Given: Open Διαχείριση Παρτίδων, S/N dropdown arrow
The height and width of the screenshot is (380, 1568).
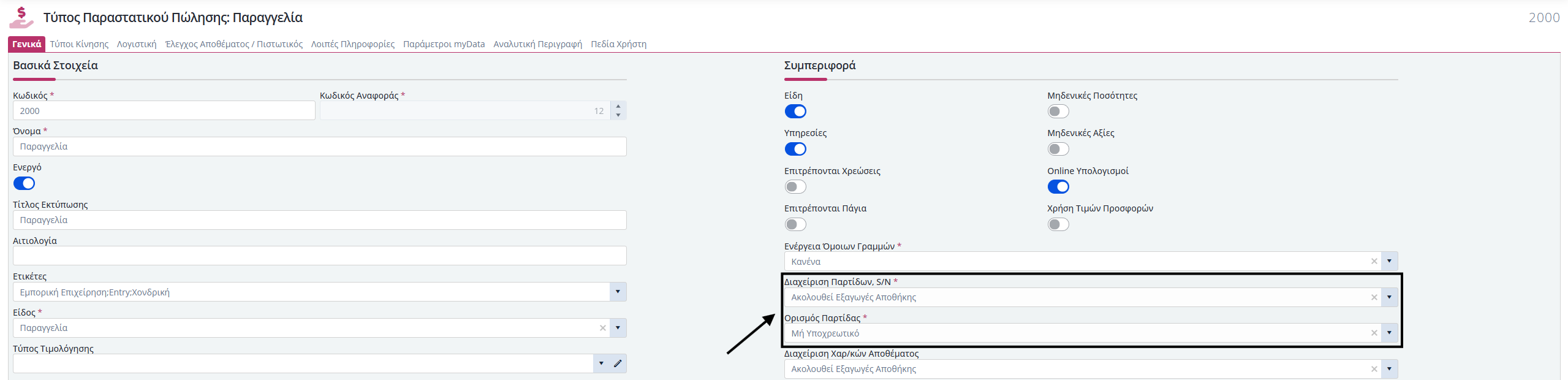Looking at the screenshot, I should pyautogui.click(x=1389, y=297).
